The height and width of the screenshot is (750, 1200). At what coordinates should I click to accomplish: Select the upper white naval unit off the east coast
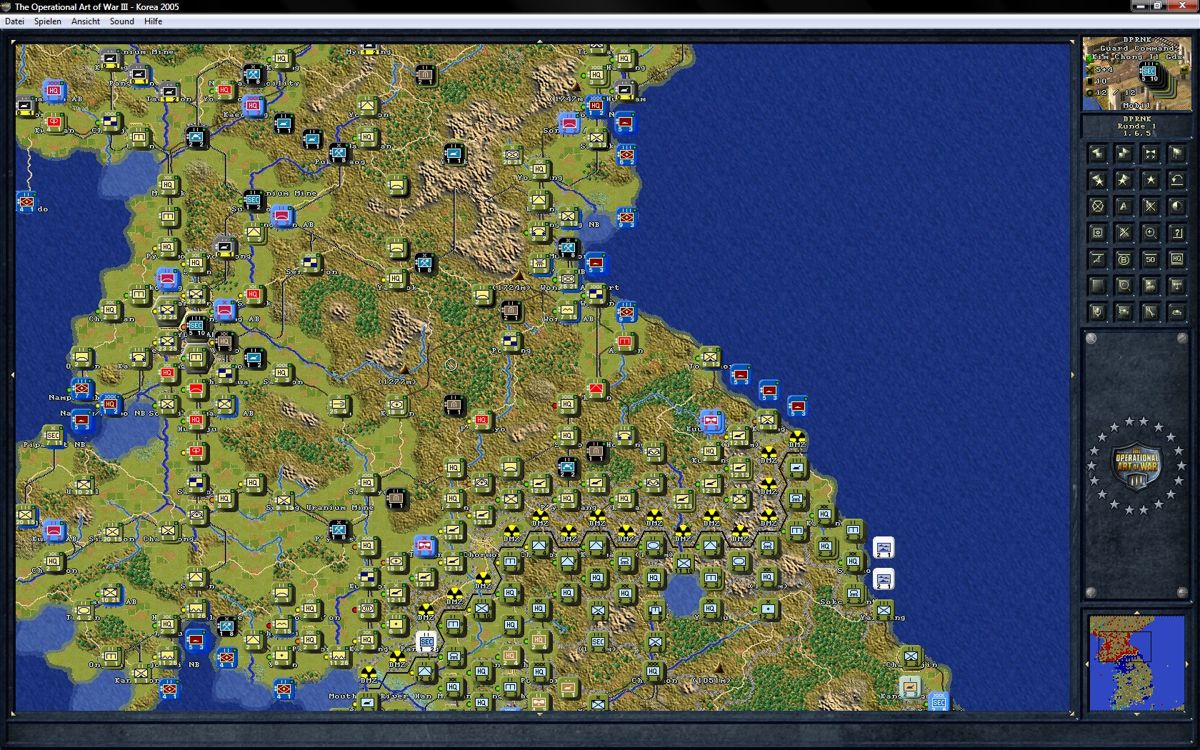(x=883, y=547)
